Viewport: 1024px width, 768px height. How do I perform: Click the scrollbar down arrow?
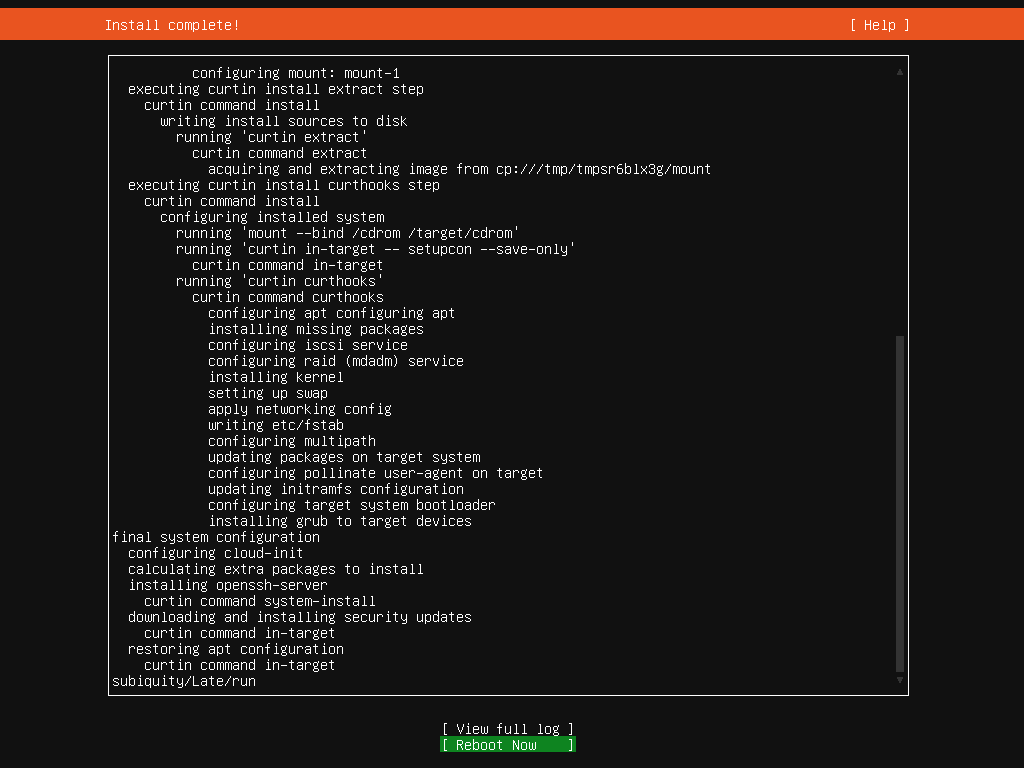[x=900, y=680]
